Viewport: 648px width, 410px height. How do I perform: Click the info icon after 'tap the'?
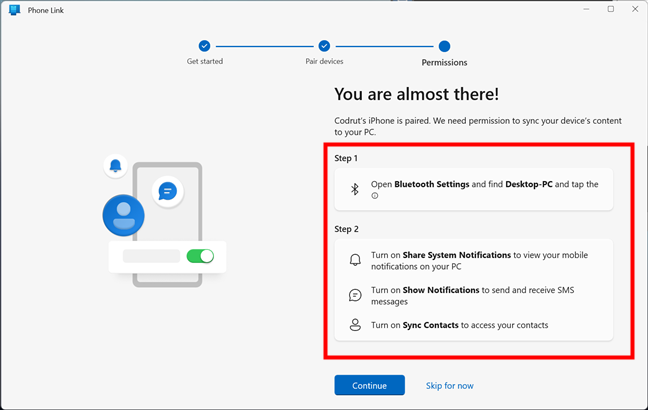pos(374,196)
